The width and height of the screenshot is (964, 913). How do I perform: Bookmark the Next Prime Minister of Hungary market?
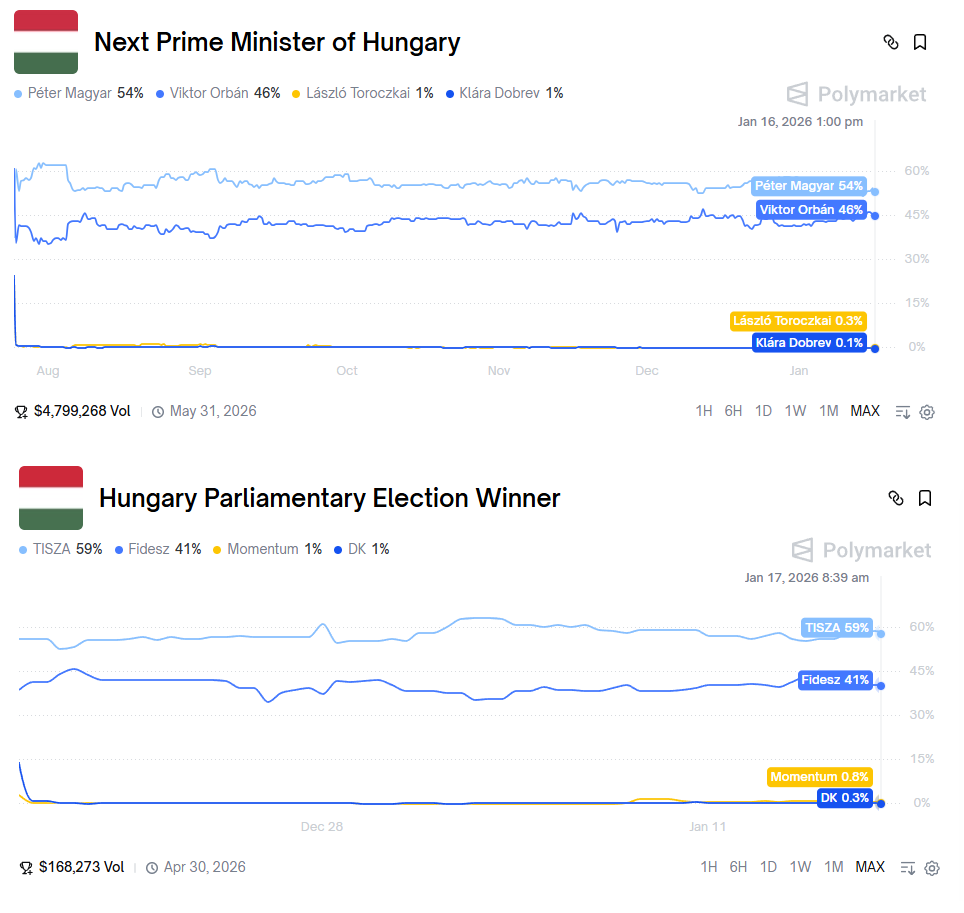920,42
